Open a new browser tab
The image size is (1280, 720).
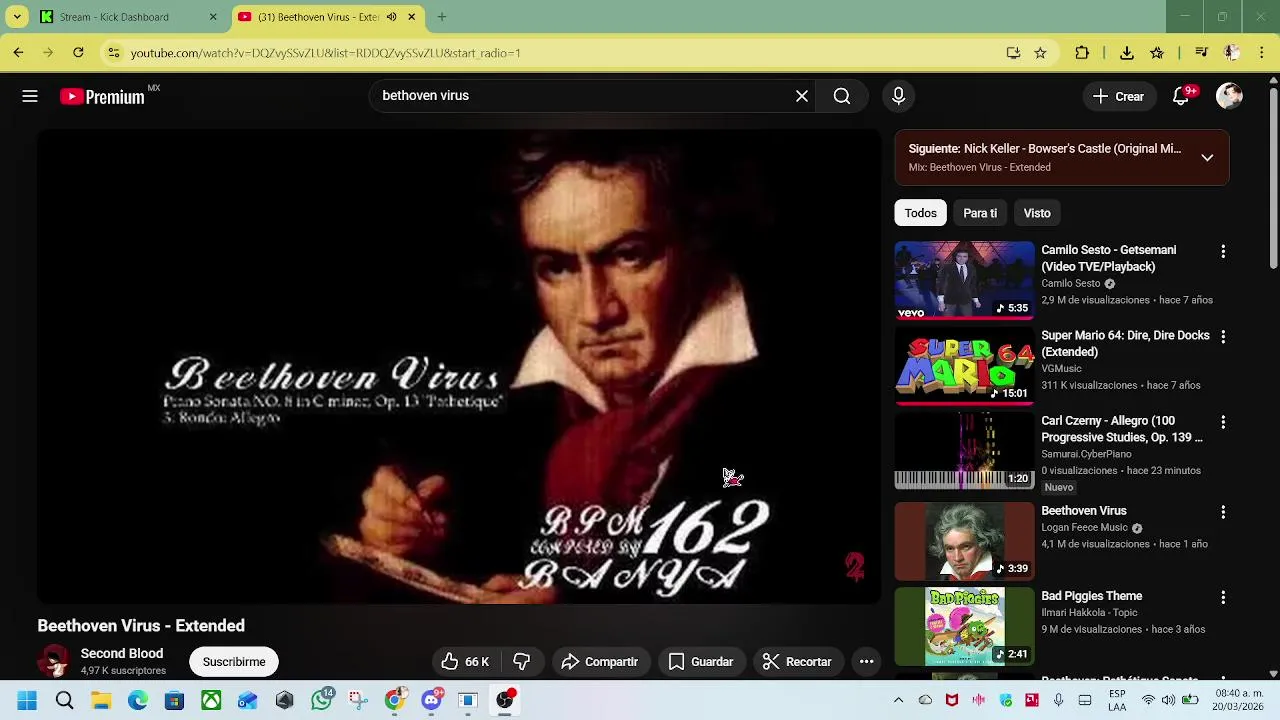442,17
